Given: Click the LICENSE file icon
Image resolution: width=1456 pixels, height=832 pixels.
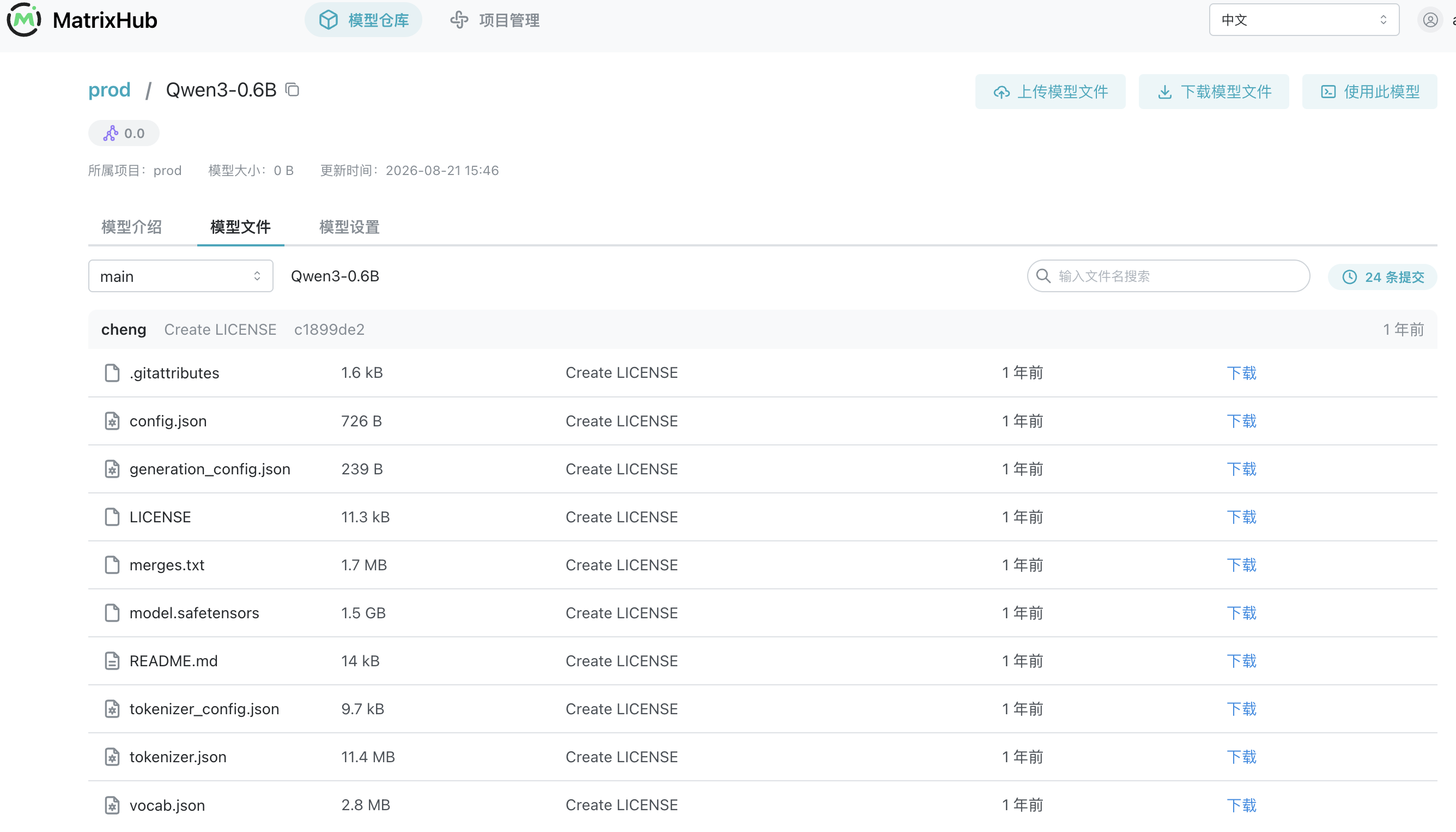Looking at the screenshot, I should pos(112,516).
